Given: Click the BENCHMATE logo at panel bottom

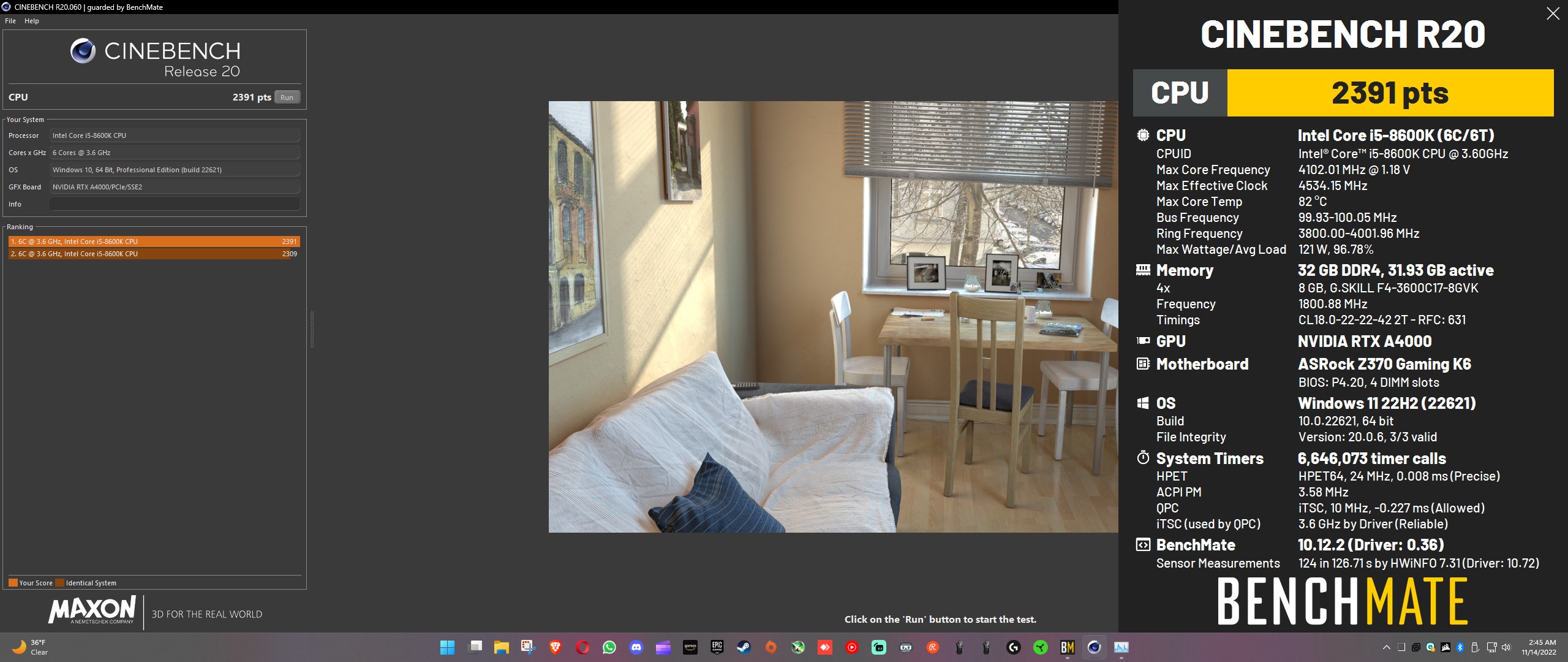Looking at the screenshot, I should coord(1342,602).
